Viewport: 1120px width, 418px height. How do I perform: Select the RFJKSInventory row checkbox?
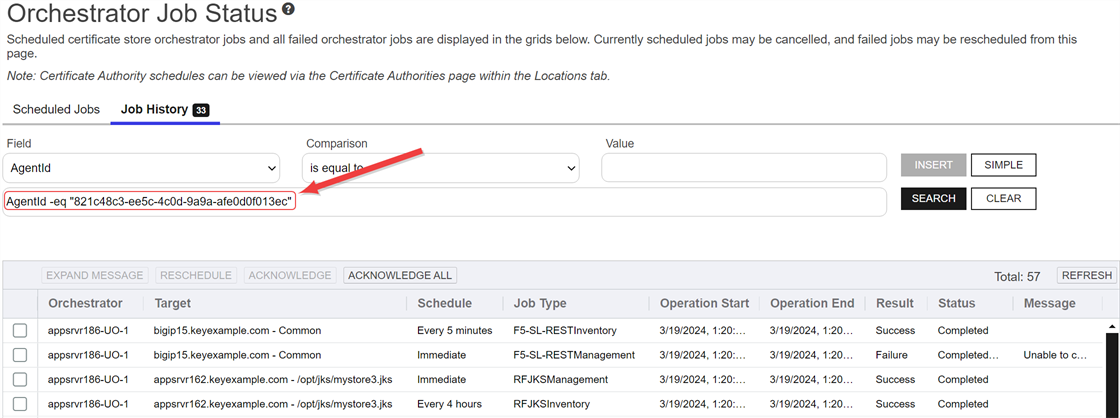pyautogui.click(x=20, y=404)
